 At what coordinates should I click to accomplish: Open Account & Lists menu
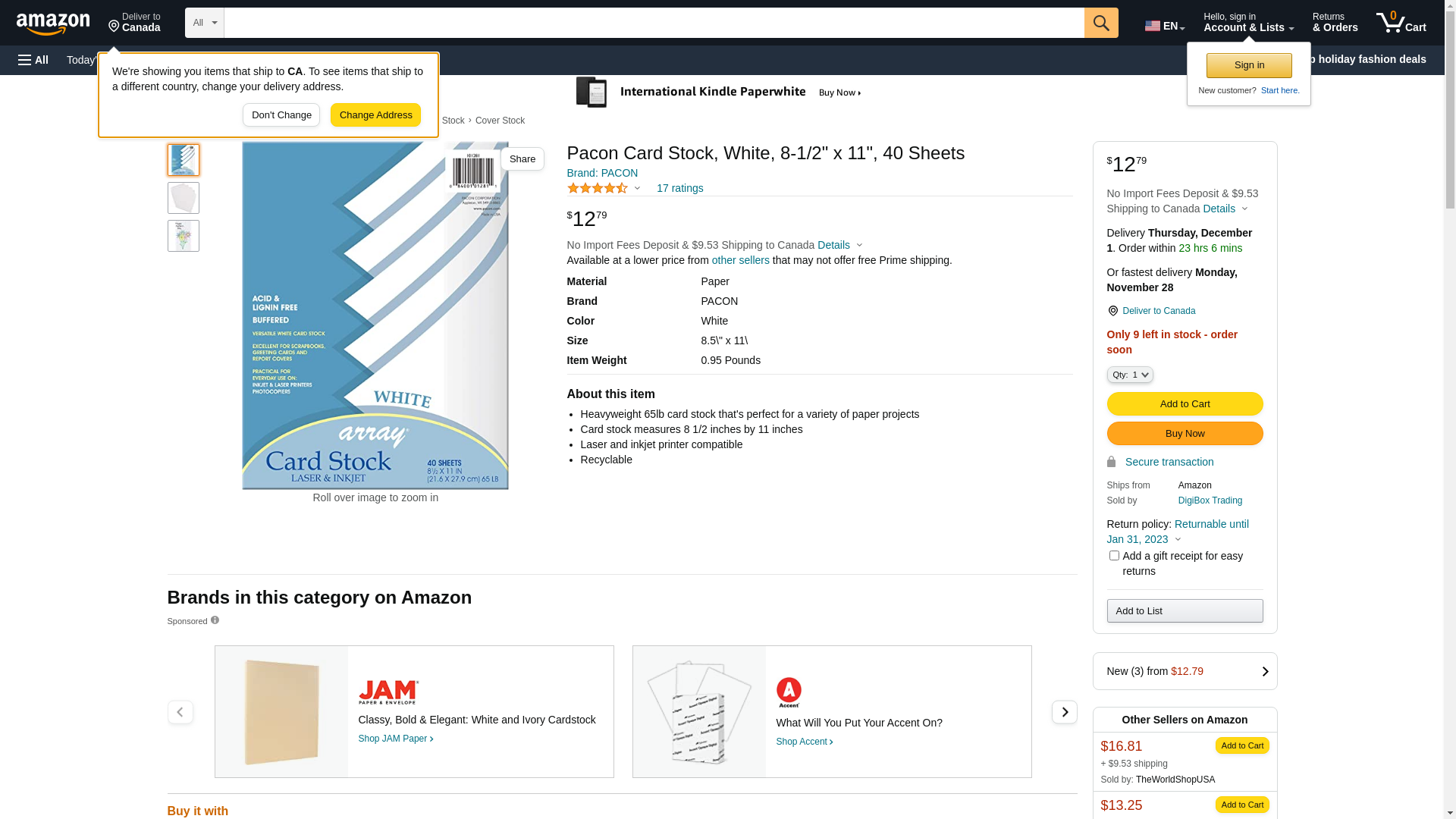pos(1248,23)
